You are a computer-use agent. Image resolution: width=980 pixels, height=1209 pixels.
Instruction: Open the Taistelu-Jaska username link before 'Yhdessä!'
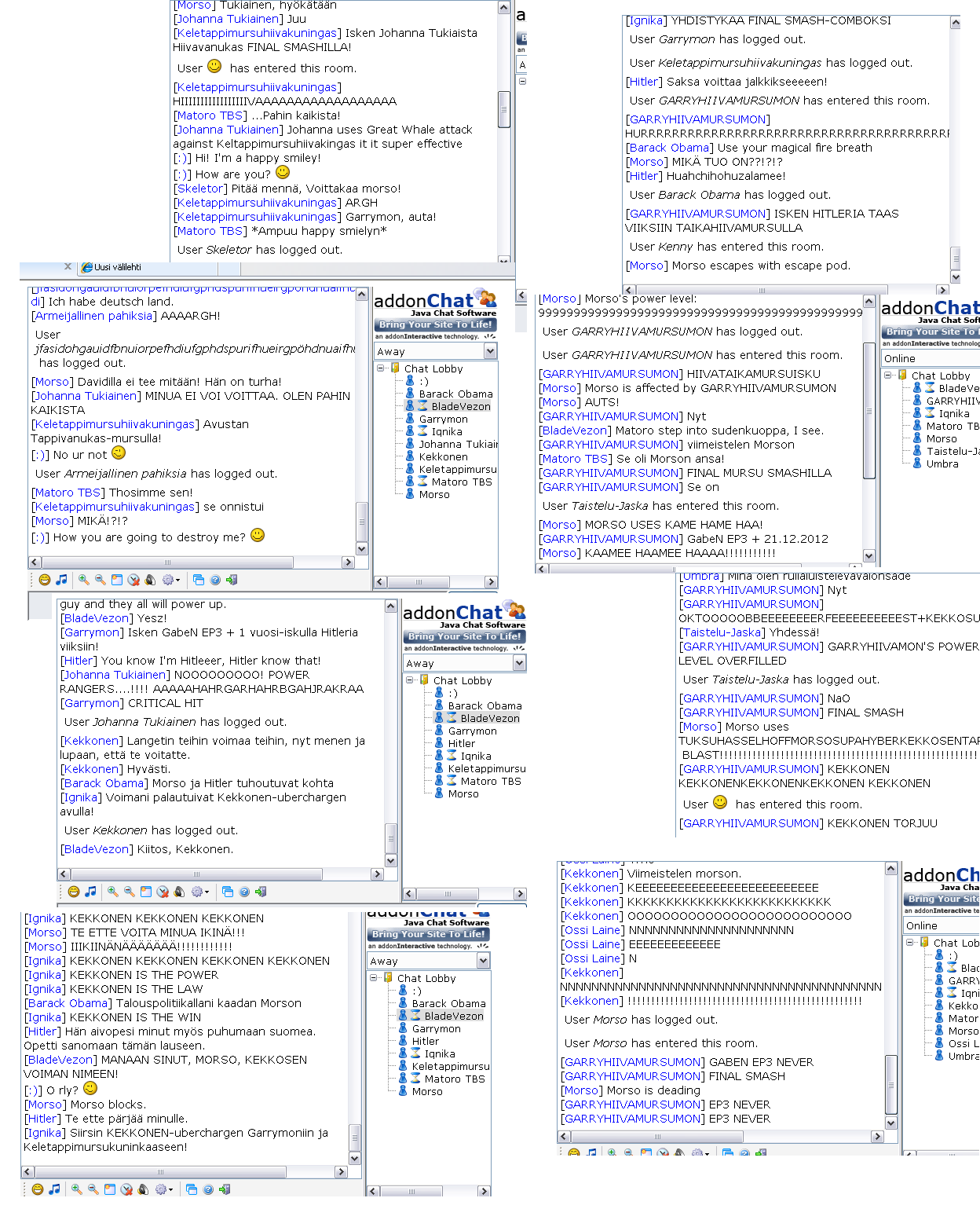(x=722, y=632)
